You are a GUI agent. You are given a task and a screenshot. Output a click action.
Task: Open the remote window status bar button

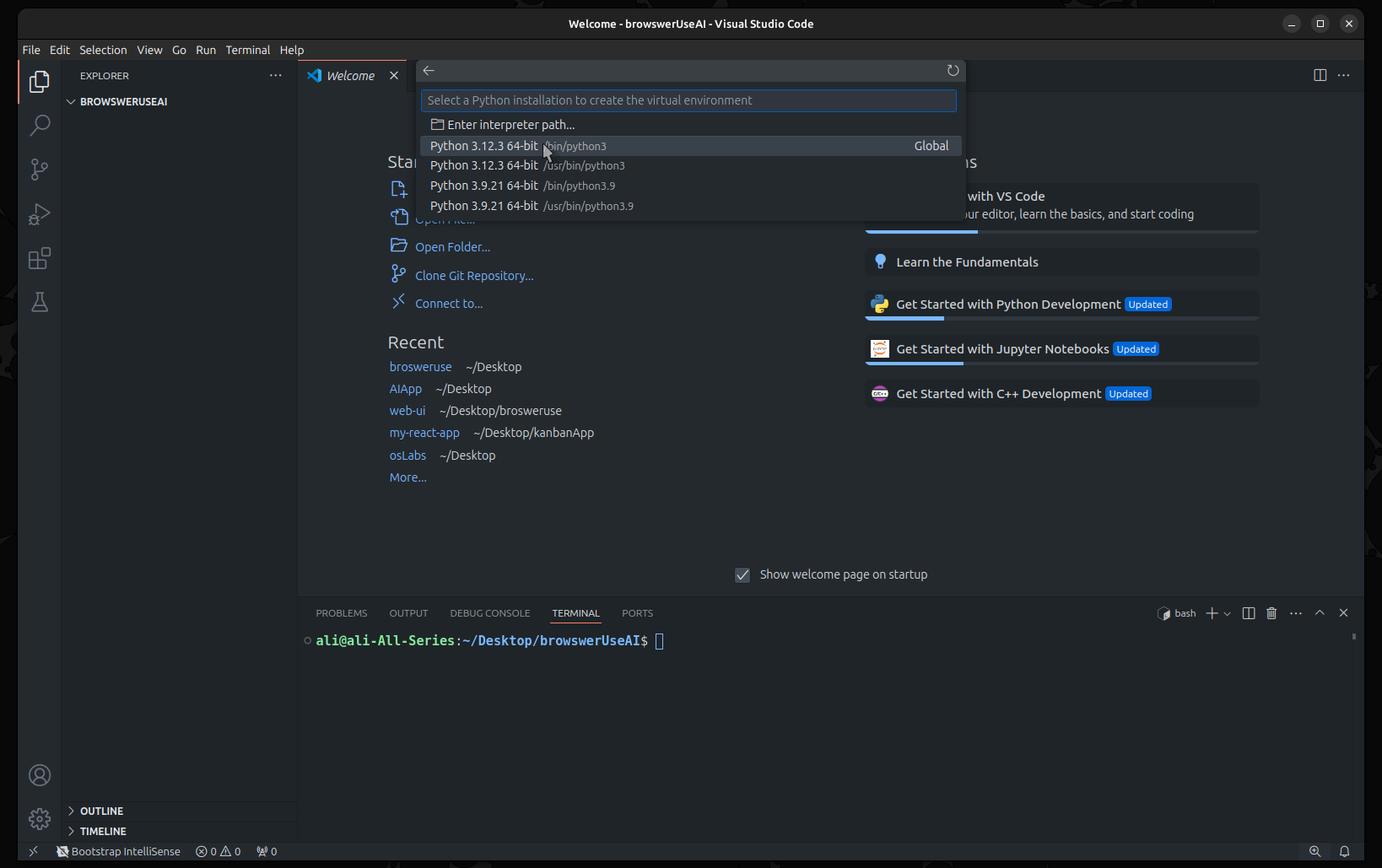click(x=33, y=852)
